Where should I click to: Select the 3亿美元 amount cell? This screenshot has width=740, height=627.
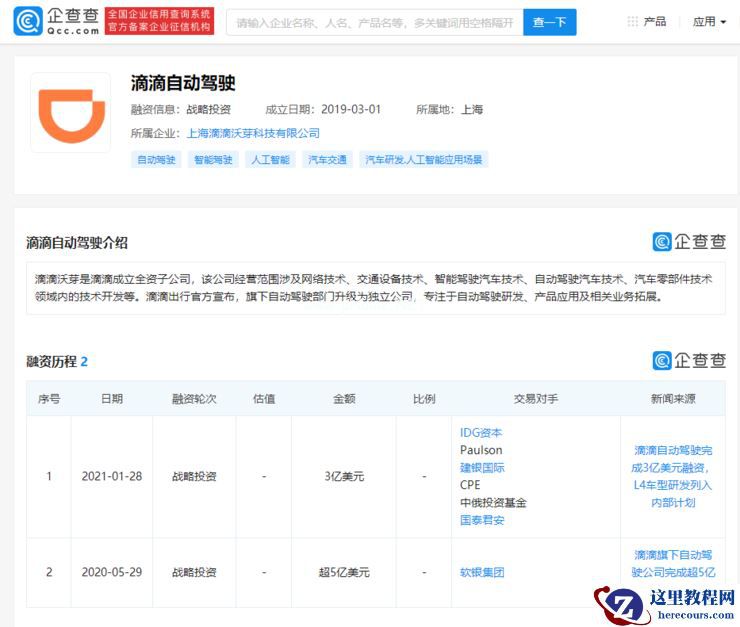344,477
